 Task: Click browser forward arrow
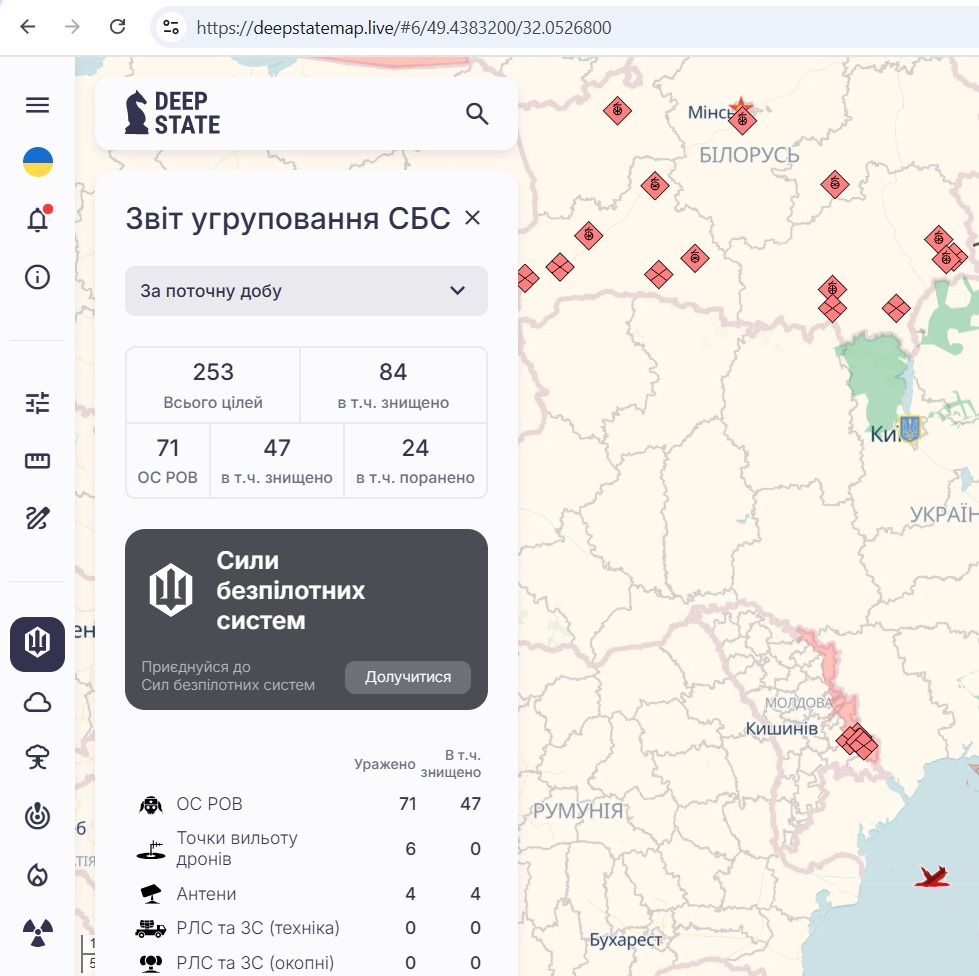click(x=72, y=27)
